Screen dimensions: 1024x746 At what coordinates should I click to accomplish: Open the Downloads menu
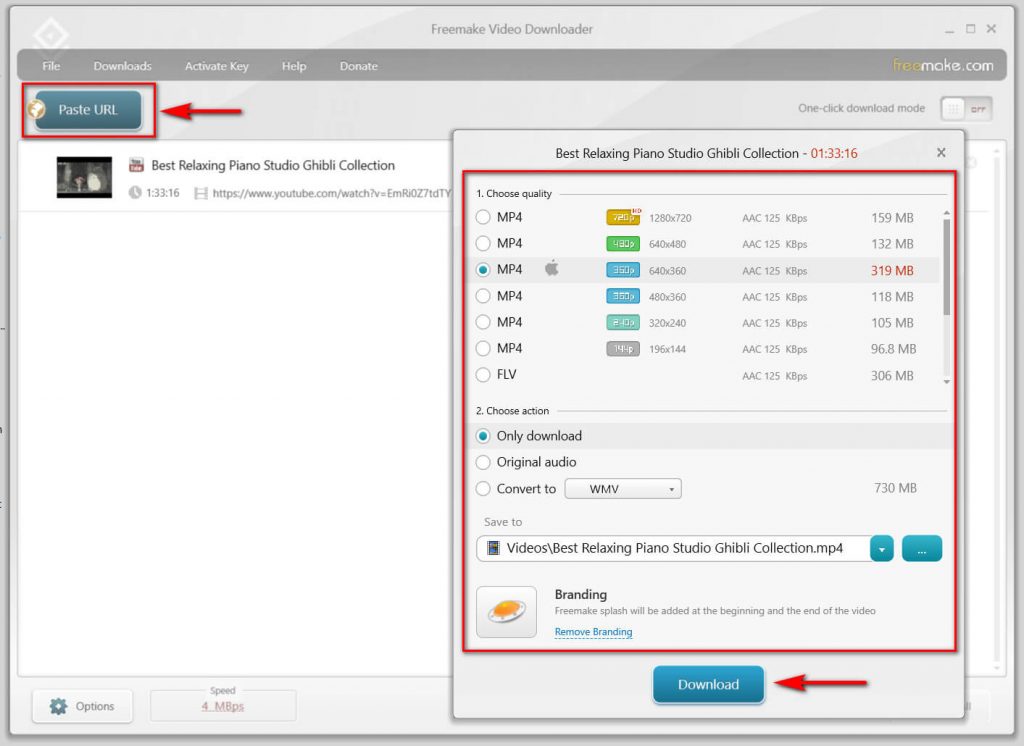[x=122, y=66]
